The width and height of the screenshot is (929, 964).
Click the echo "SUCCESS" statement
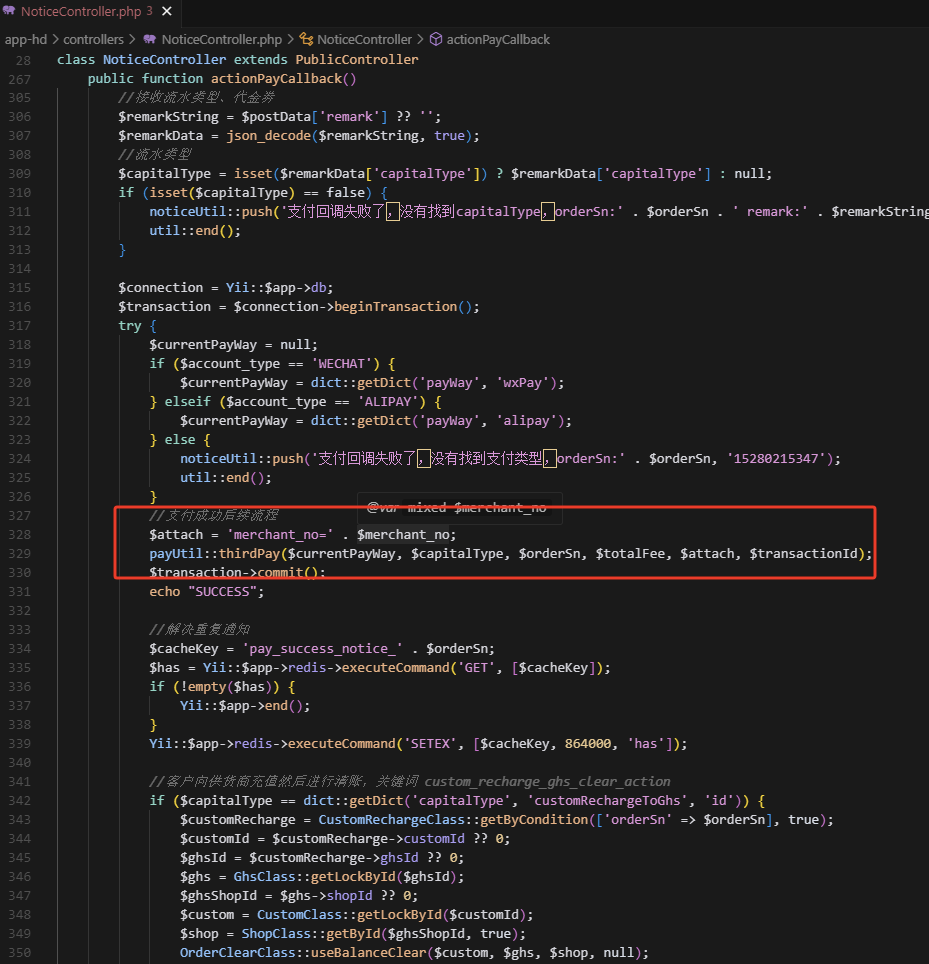[x=207, y=592]
